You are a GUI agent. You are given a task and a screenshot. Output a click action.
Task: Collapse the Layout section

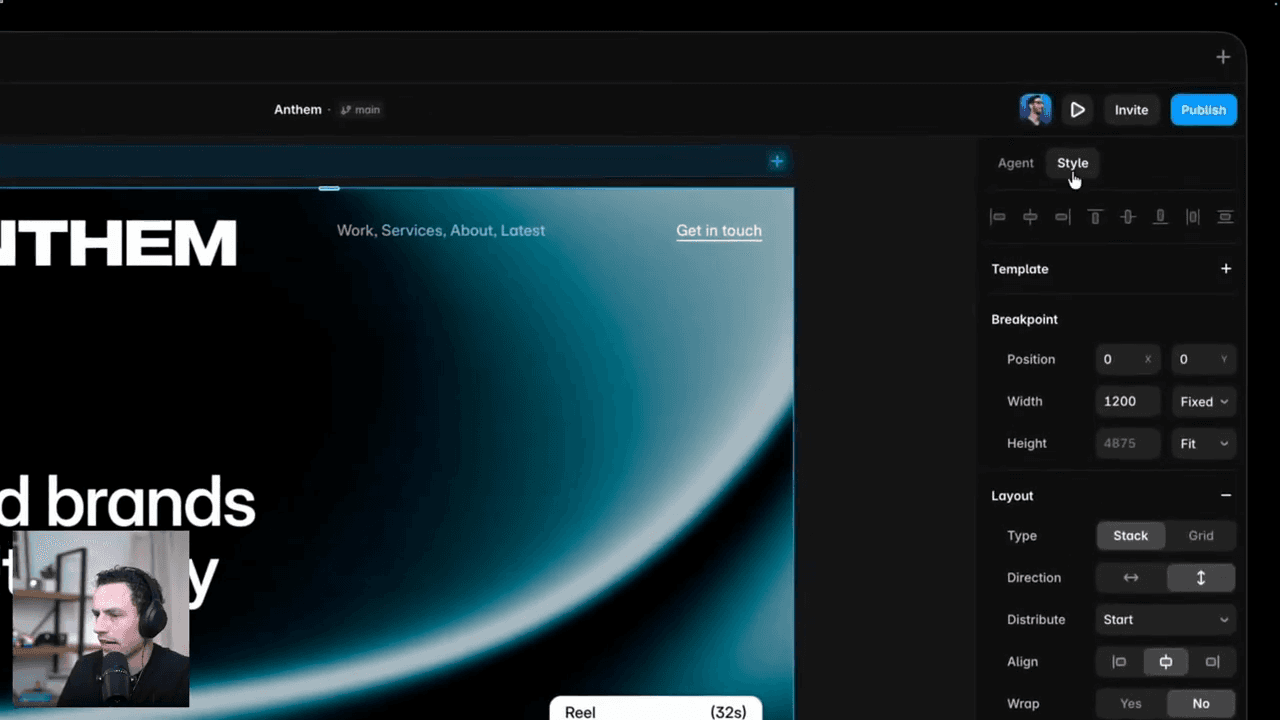tap(1226, 496)
